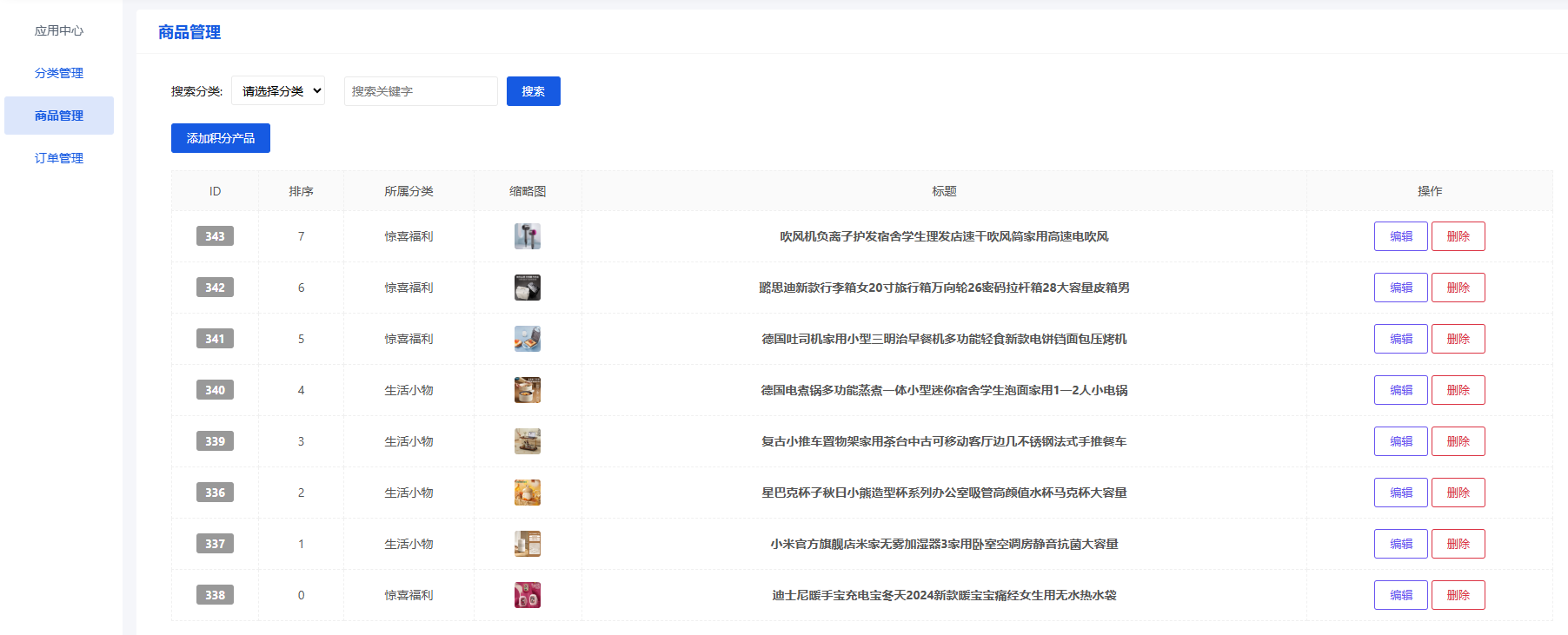Viewport: 1568px width, 635px height.
Task: Click 添加积分产品 button
Action: [x=221, y=138]
